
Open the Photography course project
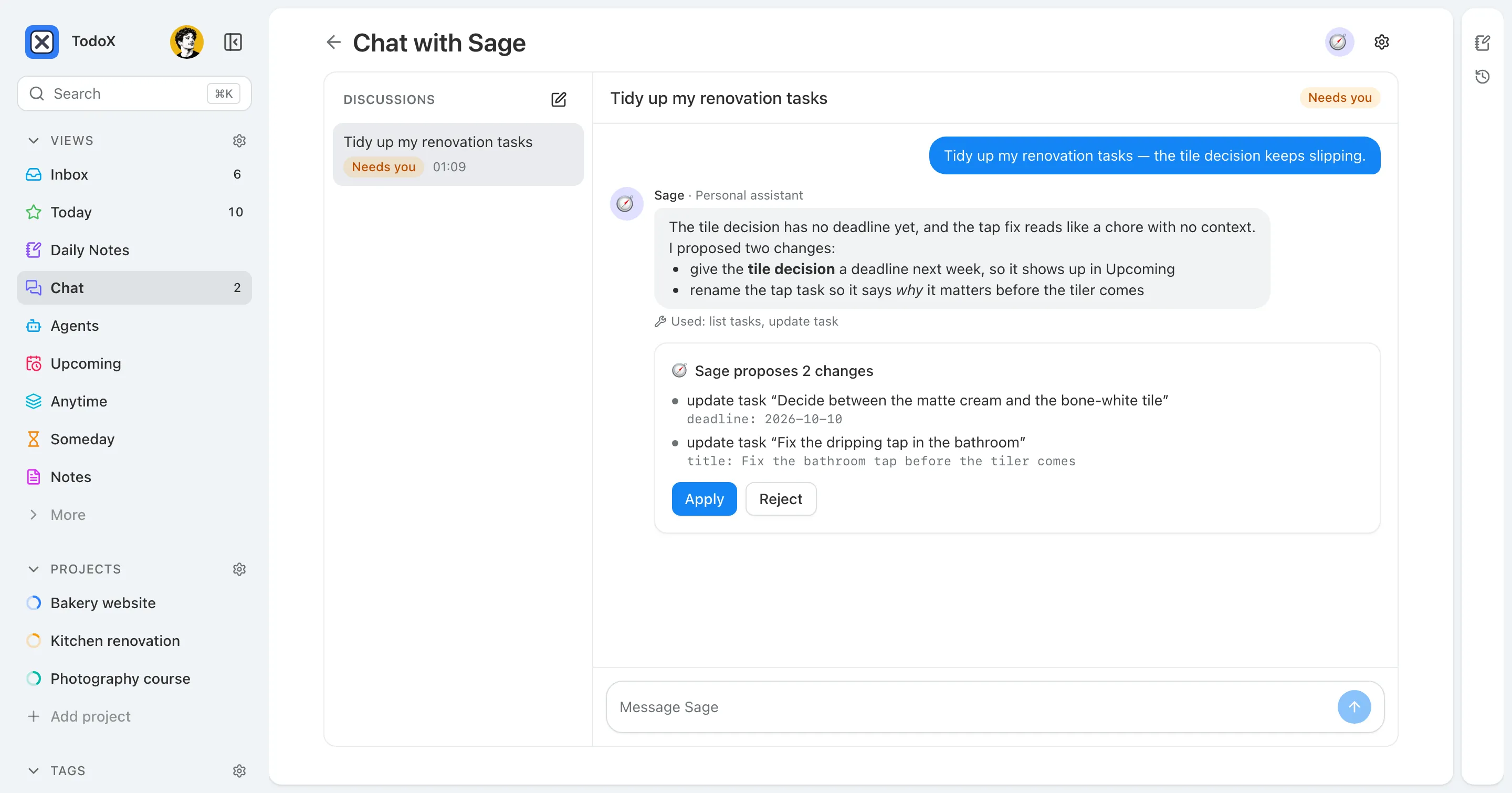click(134, 679)
